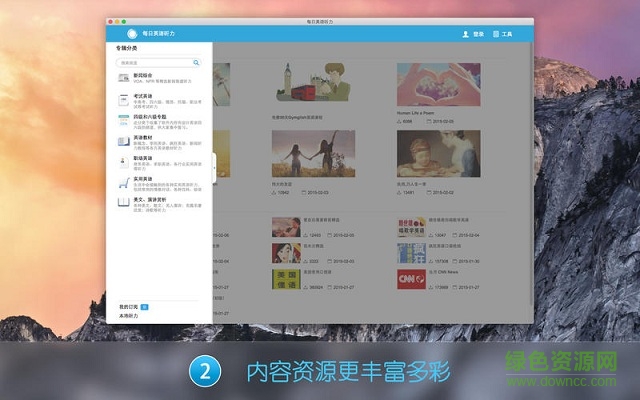Click the app logo in the blue header

132,34
